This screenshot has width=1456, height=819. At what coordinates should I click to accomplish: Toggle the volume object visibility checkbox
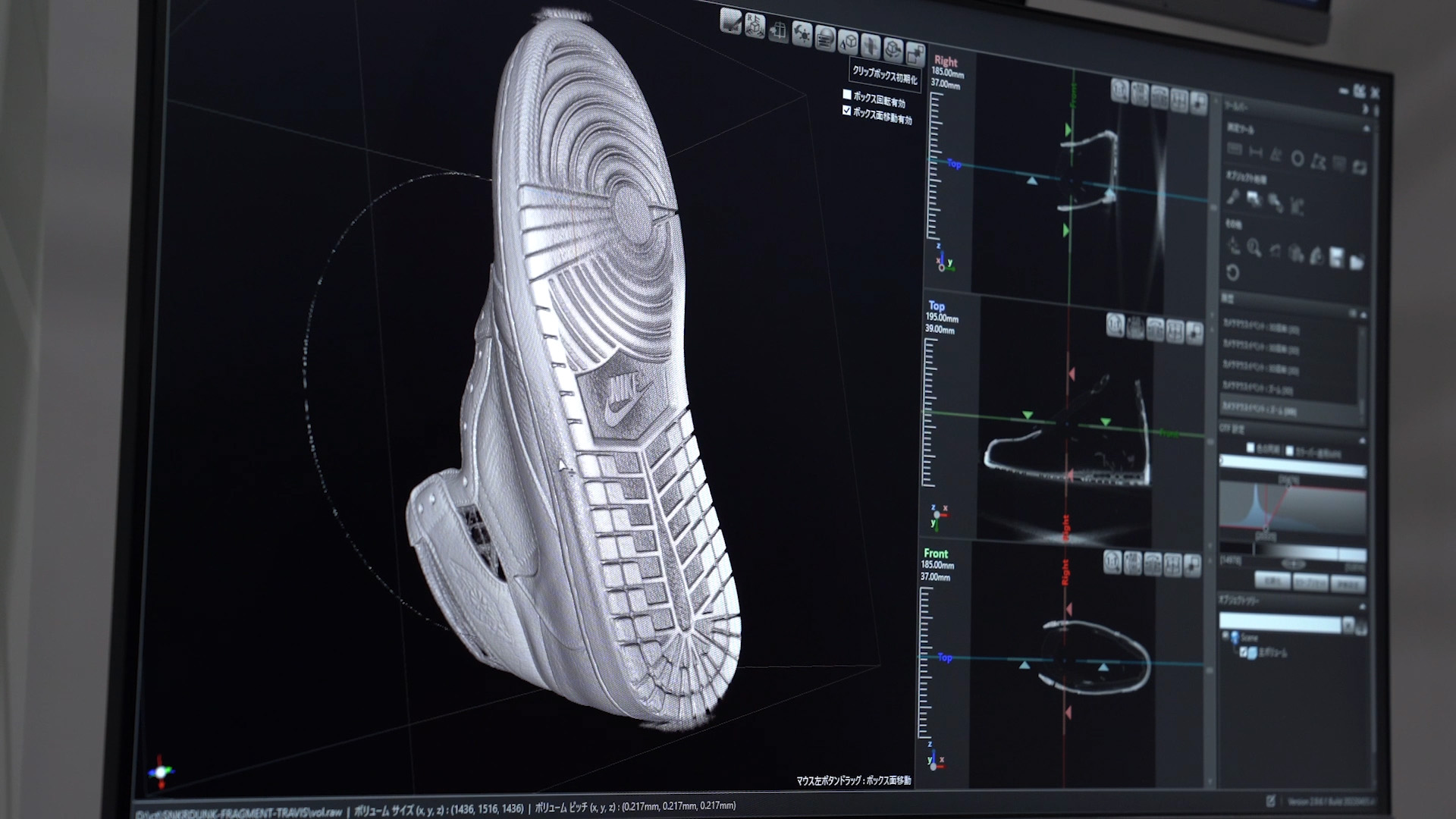tap(1244, 652)
